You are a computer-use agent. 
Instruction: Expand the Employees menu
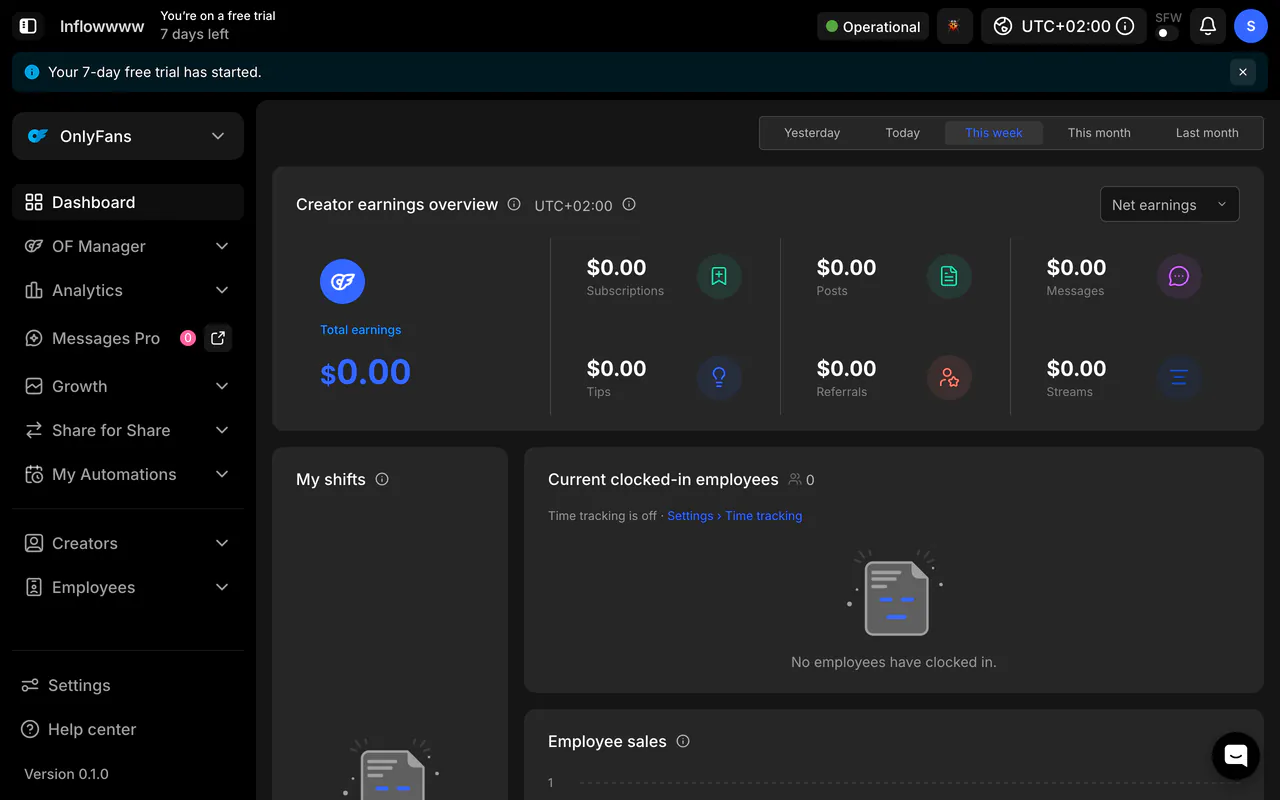pos(128,587)
